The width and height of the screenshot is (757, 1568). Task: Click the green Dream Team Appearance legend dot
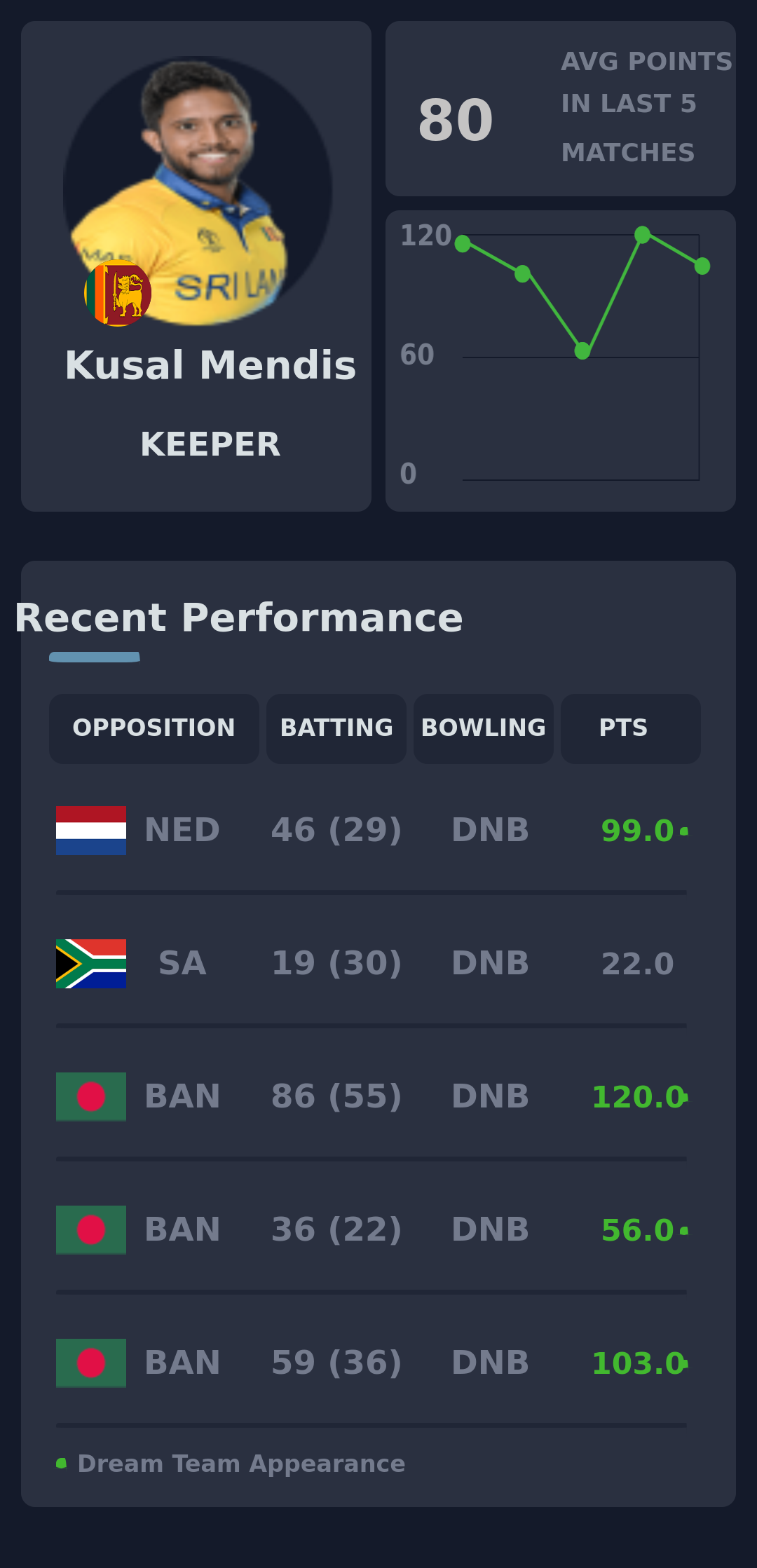[62, 1464]
